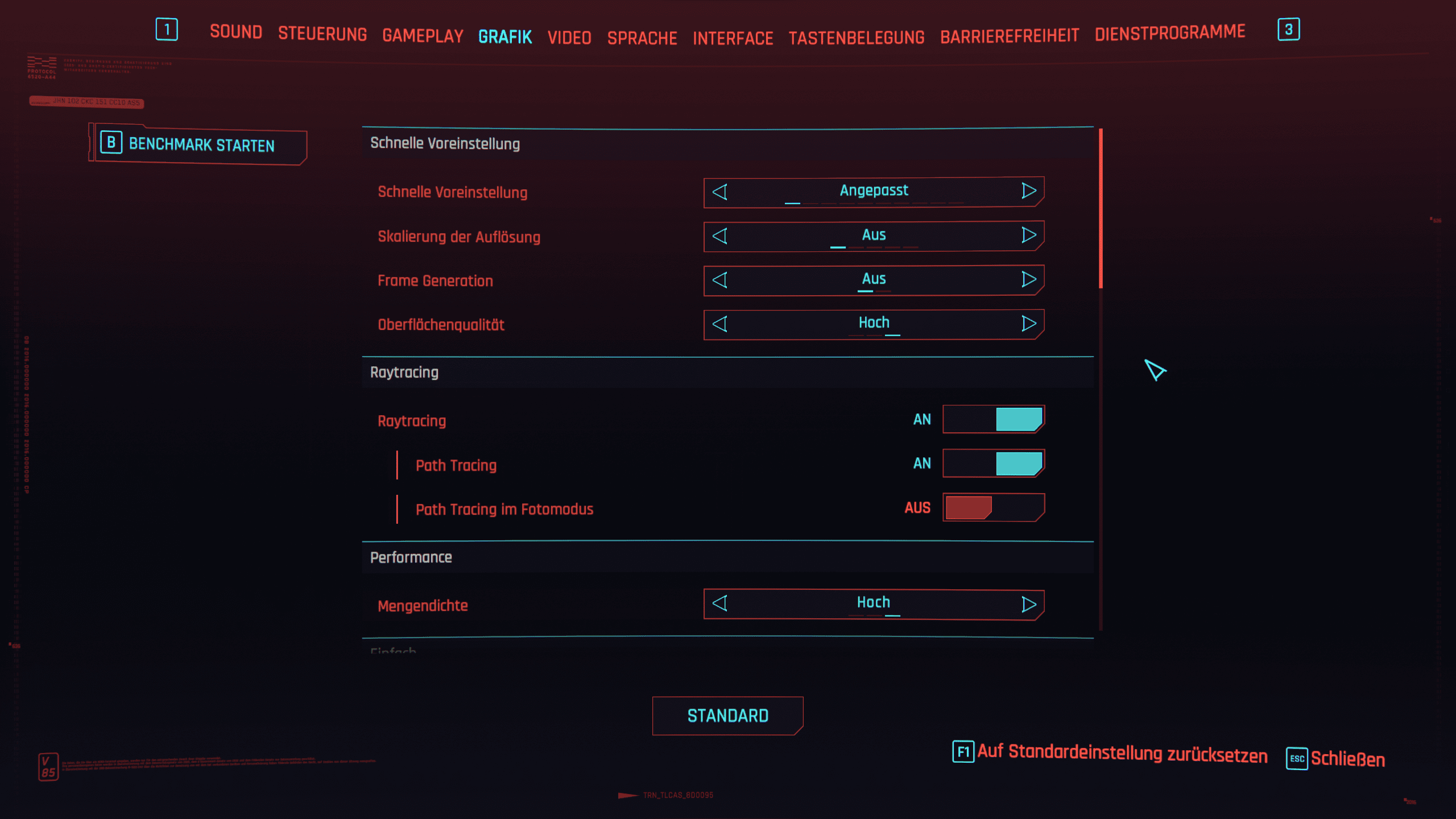Click left arrow for Frame Generation
1456x819 pixels.
pos(720,280)
